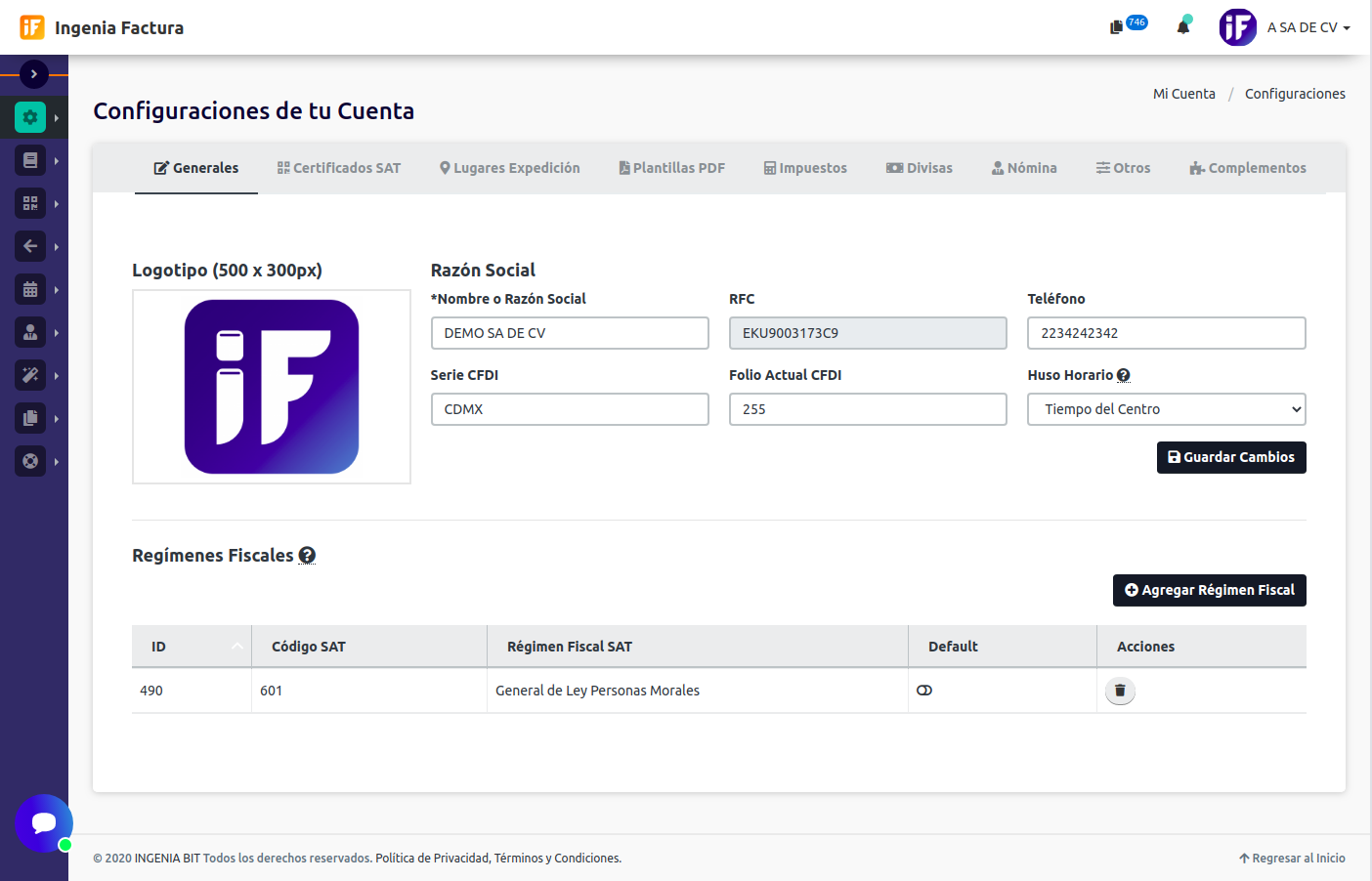Image resolution: width=1372 pixels, height=881 pixels.
Task: Click the Serie CFDI input field
Action: [570, 409]
